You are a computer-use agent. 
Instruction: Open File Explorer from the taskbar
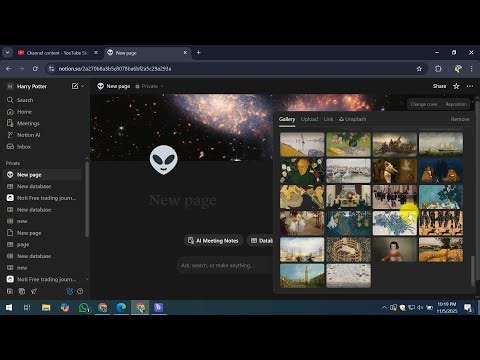click(46, 307)
